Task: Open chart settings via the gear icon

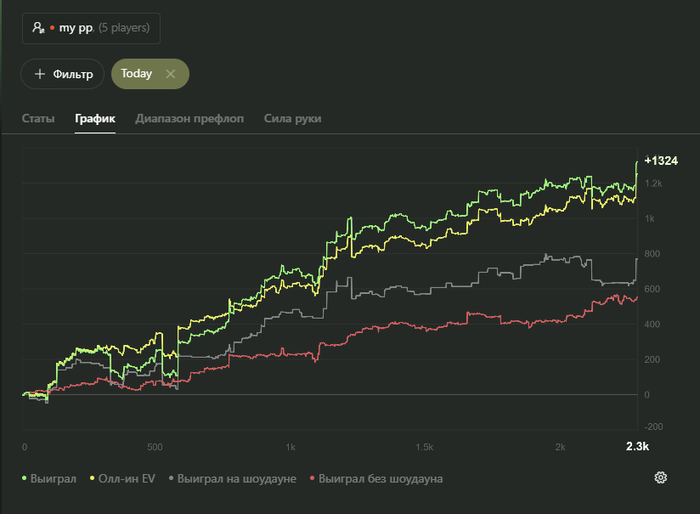Action: coord(660,478)
